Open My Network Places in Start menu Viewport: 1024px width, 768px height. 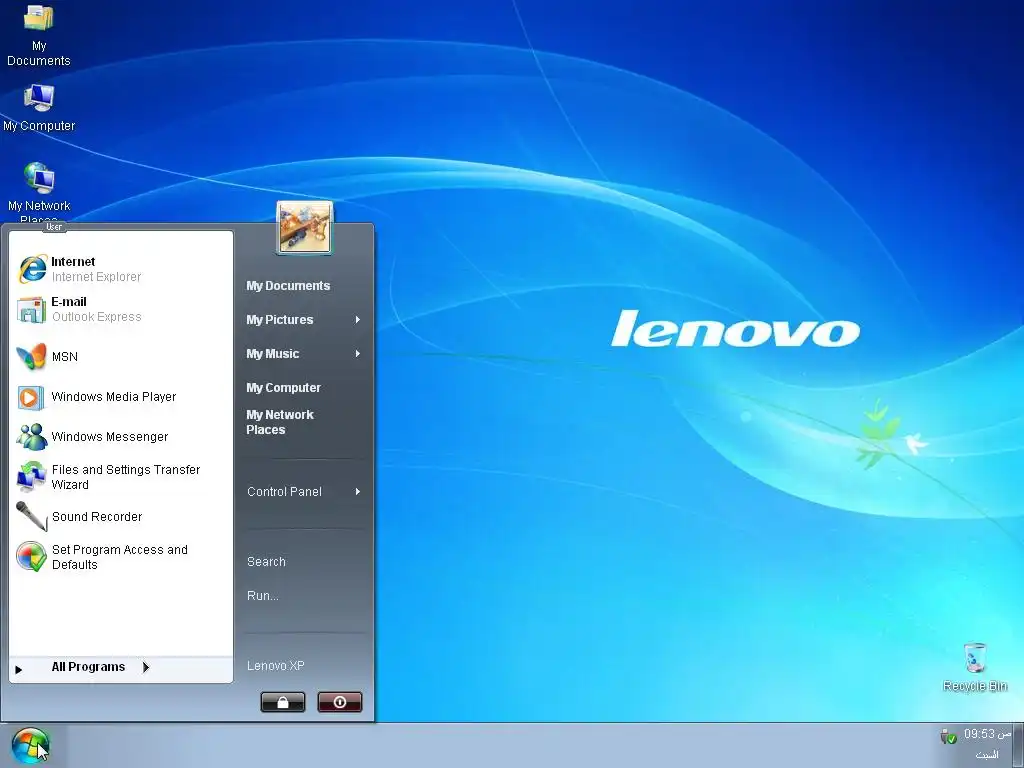[280, 423]
